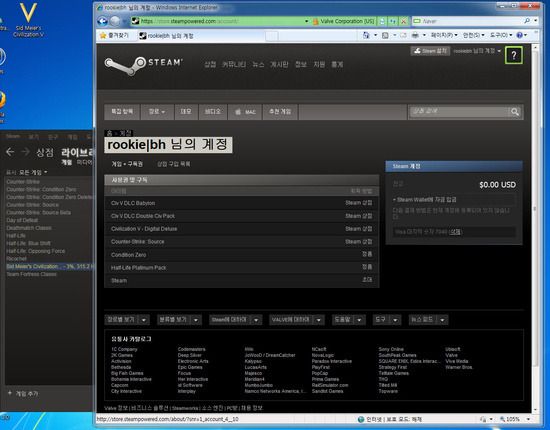Expand the address bar URL history dropdown
Viewport: 550px width, 430px height.
(306, 21)
